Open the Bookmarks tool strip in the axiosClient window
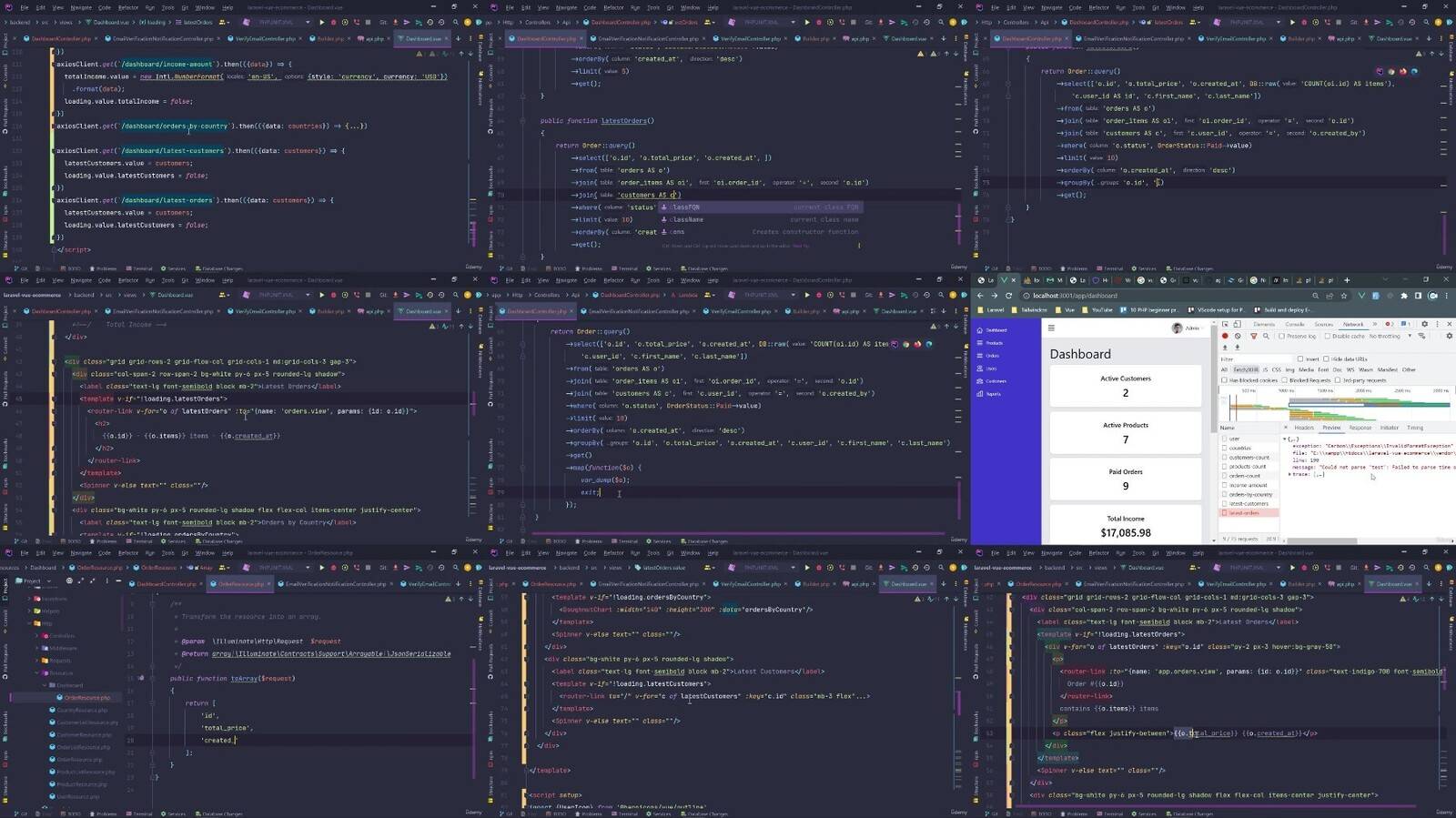Image resolution: width=1456 pixels, height=818 pixels. (5, 181)
